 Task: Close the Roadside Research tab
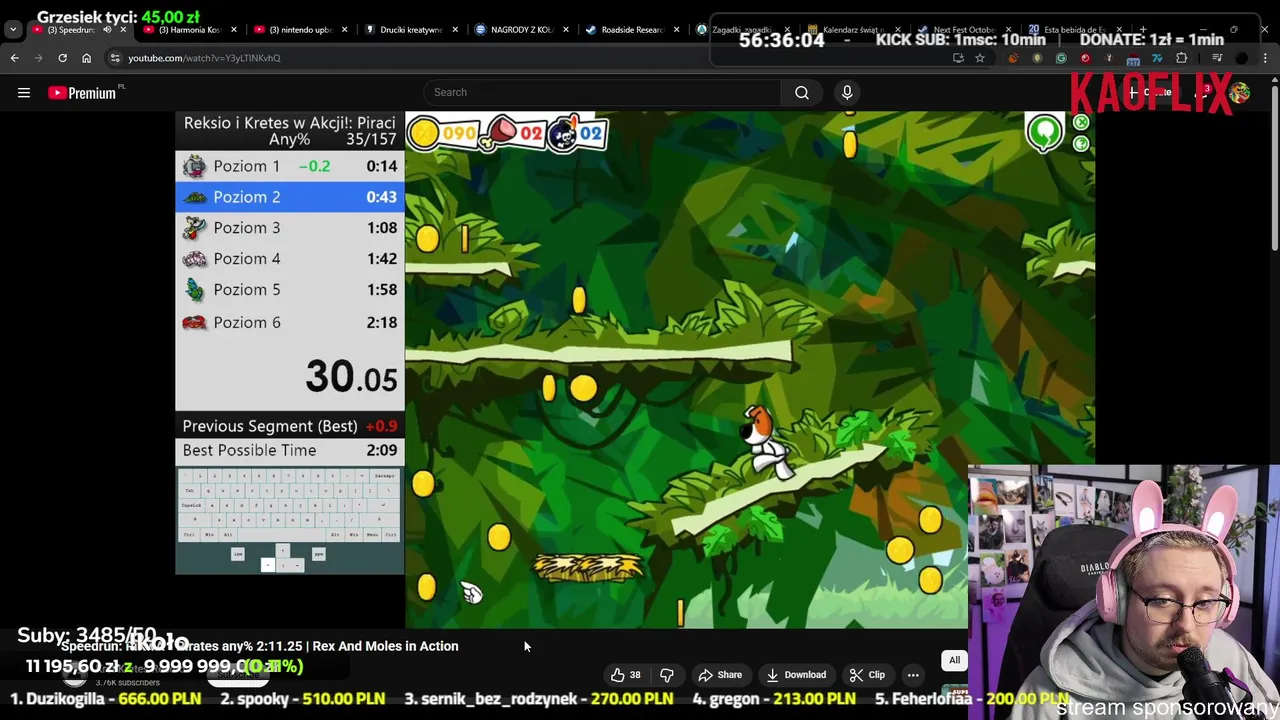tap(675, 30)
